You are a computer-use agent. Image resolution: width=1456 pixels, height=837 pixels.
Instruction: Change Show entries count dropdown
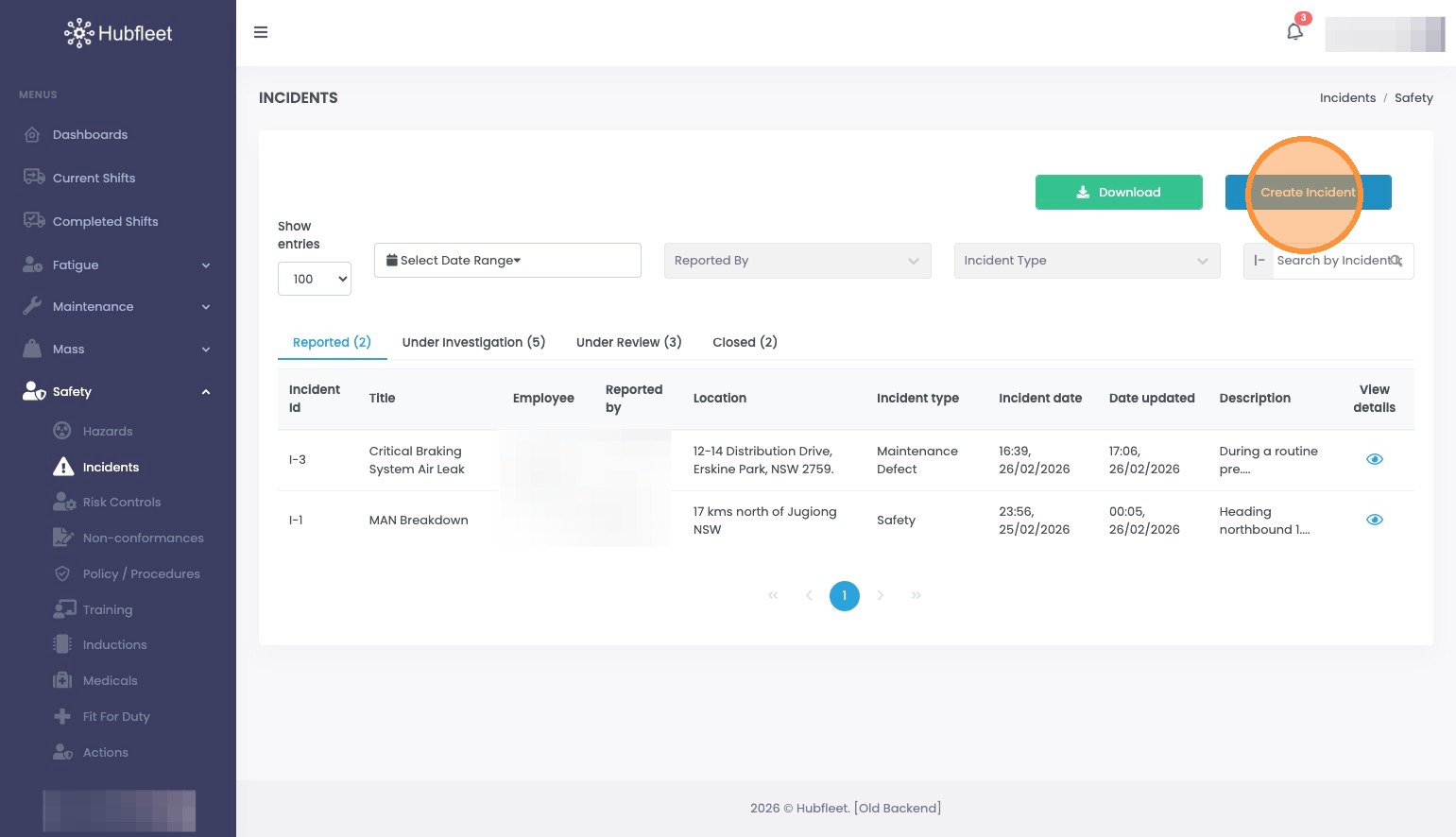pos(315,279)
